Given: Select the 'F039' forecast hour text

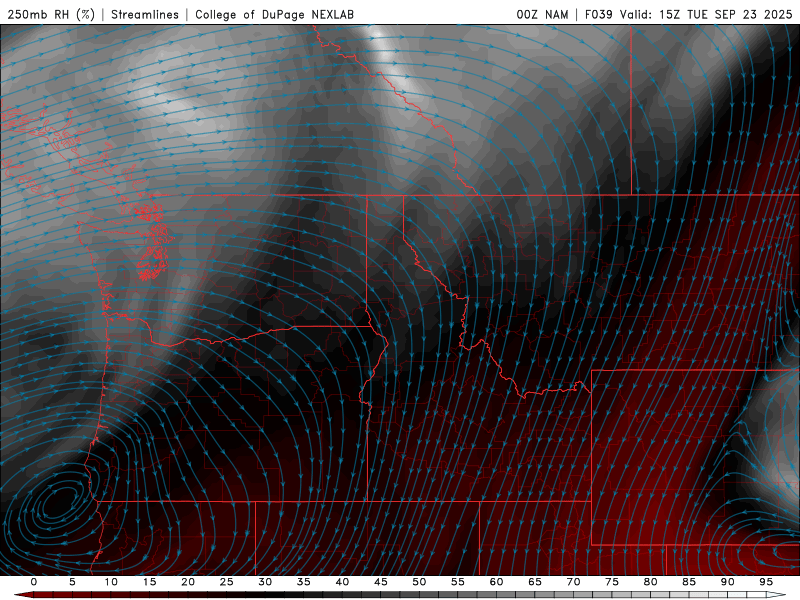Looking at the screenshot, I should coord(598,14).
